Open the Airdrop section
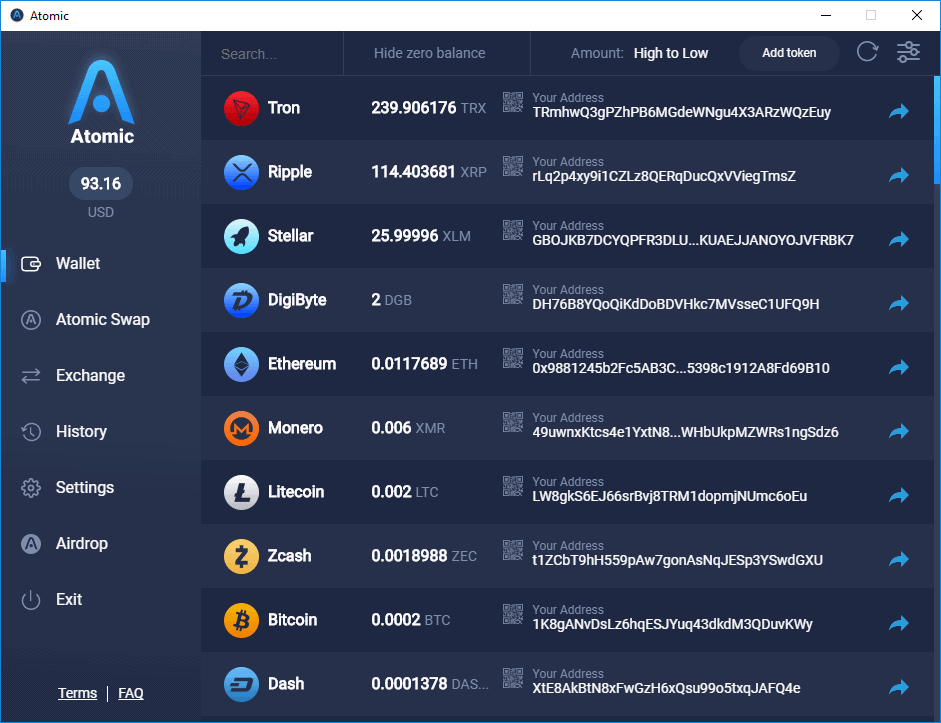 (64, 544)
